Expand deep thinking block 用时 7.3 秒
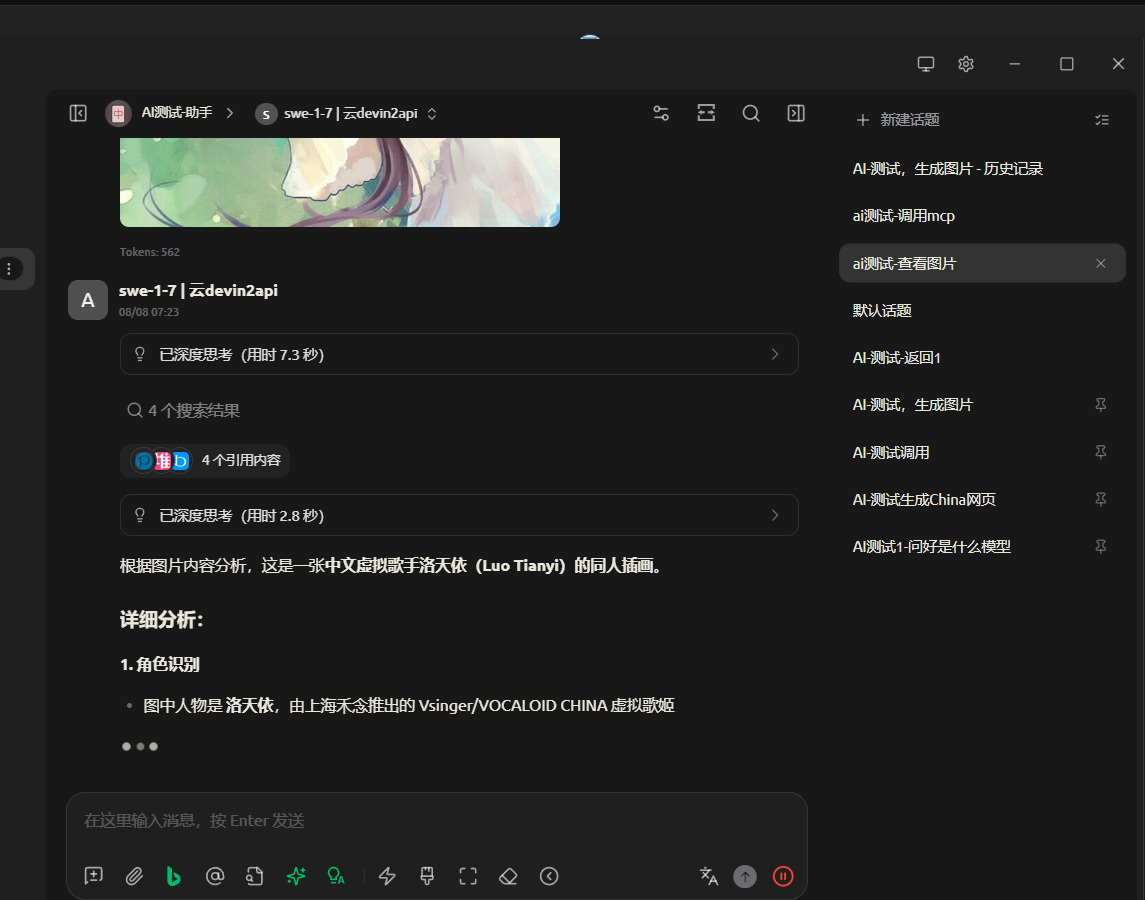This screenshot has width=1145, height=900. coord(459,354)
